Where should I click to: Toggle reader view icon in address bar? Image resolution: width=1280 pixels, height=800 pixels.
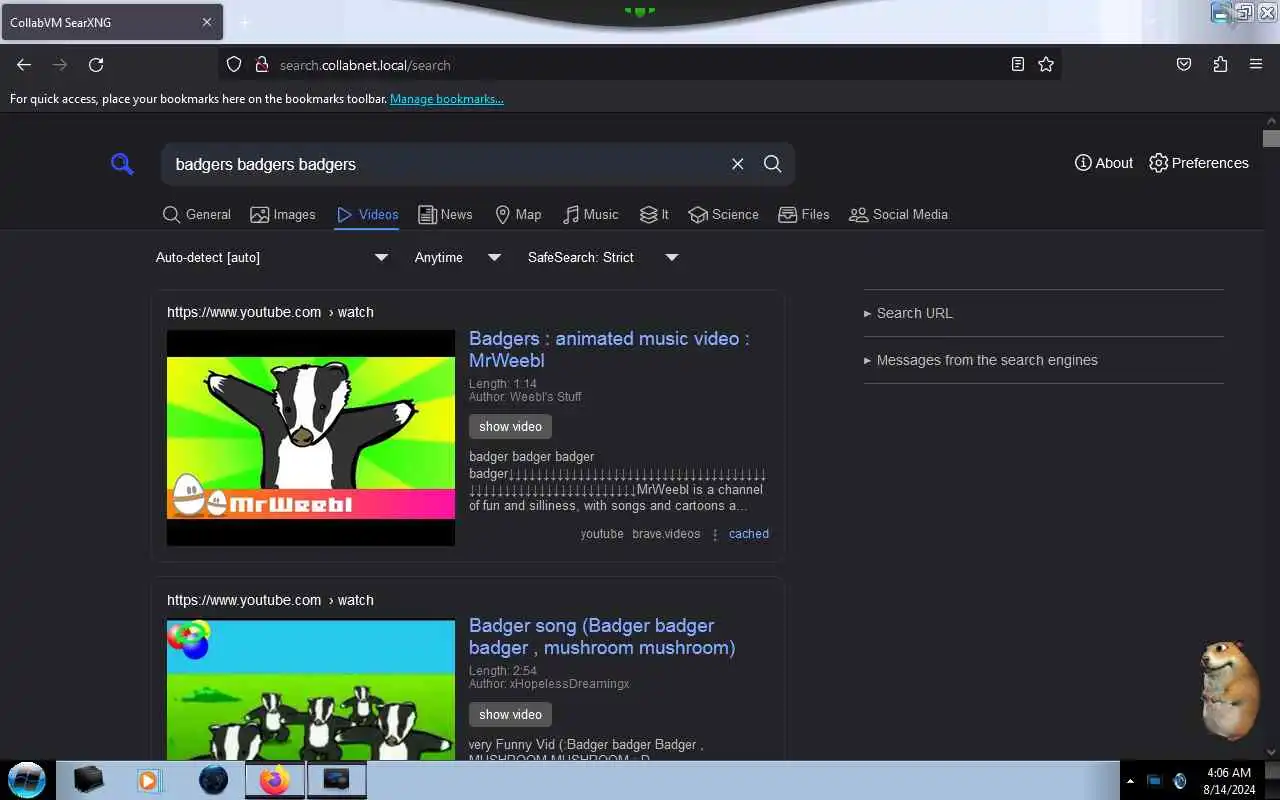click(x=1017, y=65)
